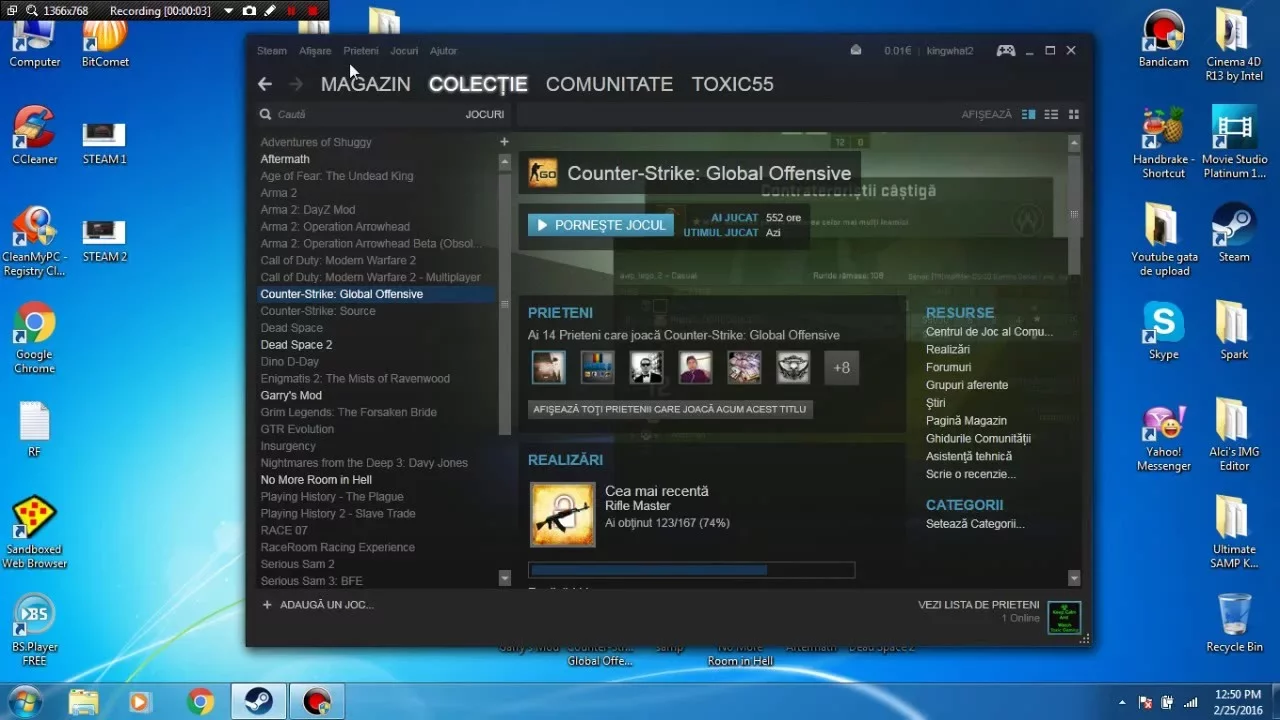1280x720 pixels.
Task: Click Steam icon in taskbar
Action: (258, 702)
